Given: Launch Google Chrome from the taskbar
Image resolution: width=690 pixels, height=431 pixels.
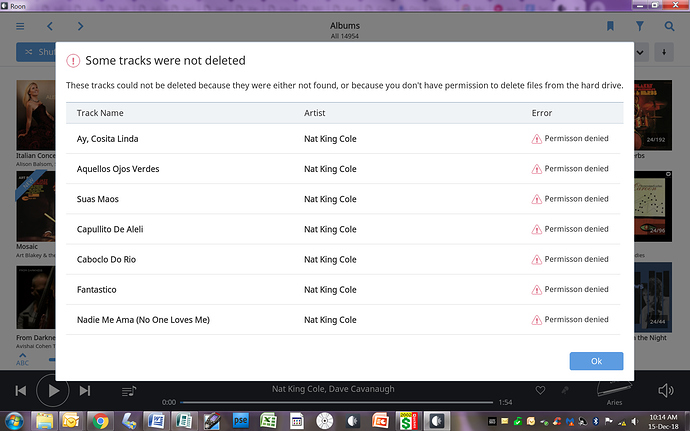Looking at the screenshot, I should pyautogui.click(x=100, y=421).
